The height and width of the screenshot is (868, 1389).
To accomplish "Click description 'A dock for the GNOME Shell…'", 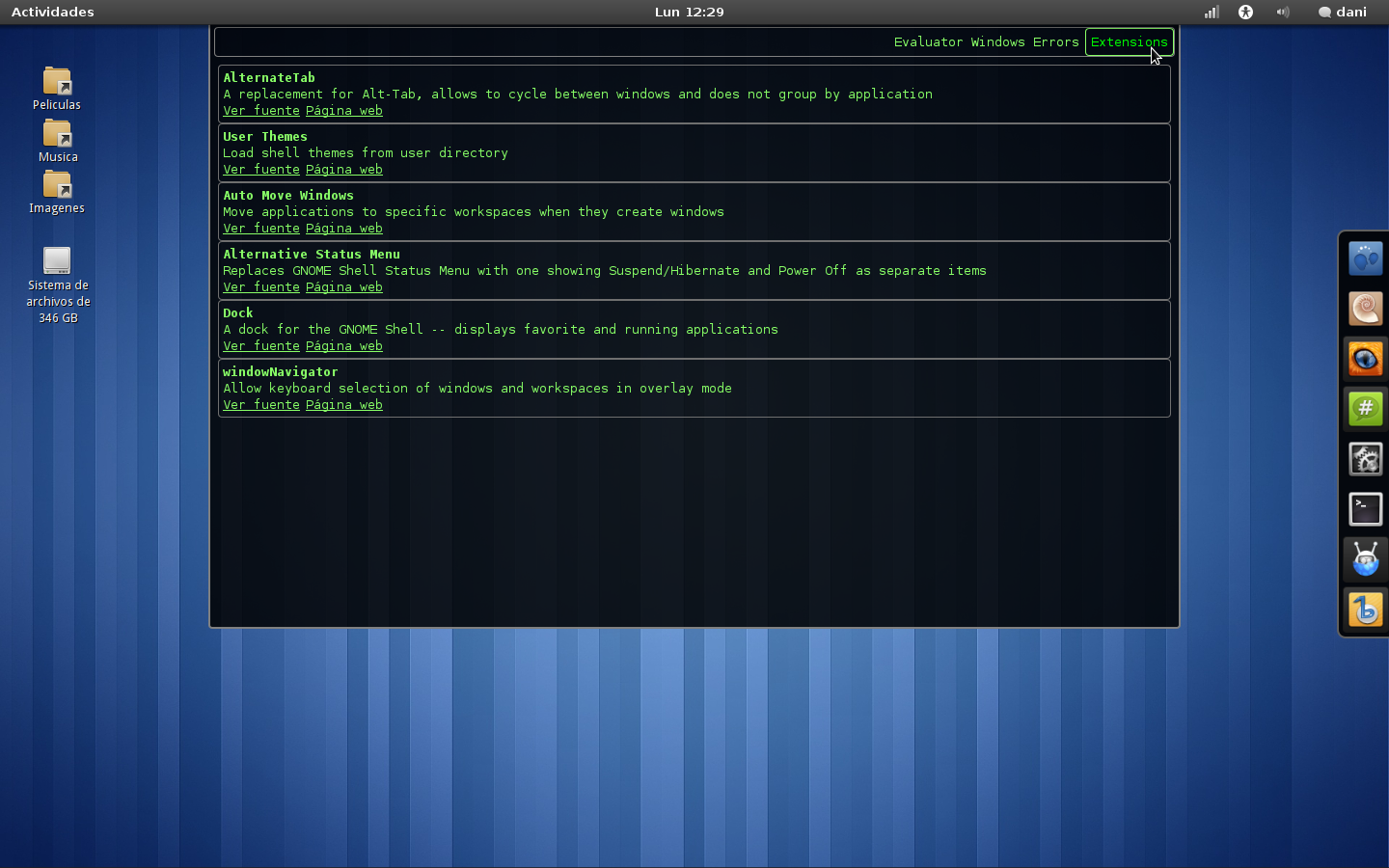I will click(501, 330).
